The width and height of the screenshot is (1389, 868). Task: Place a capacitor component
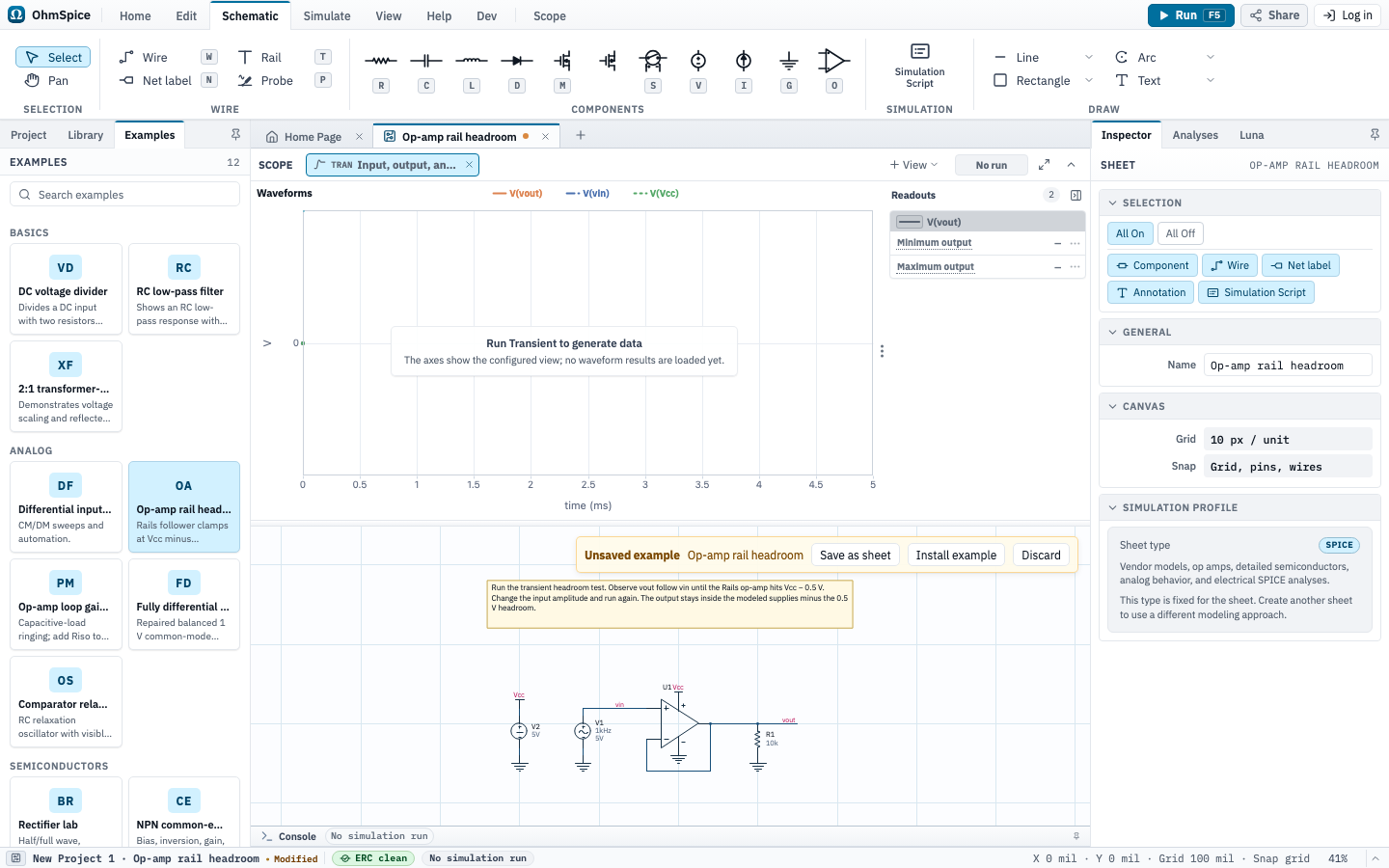click(x=426, y=61)
